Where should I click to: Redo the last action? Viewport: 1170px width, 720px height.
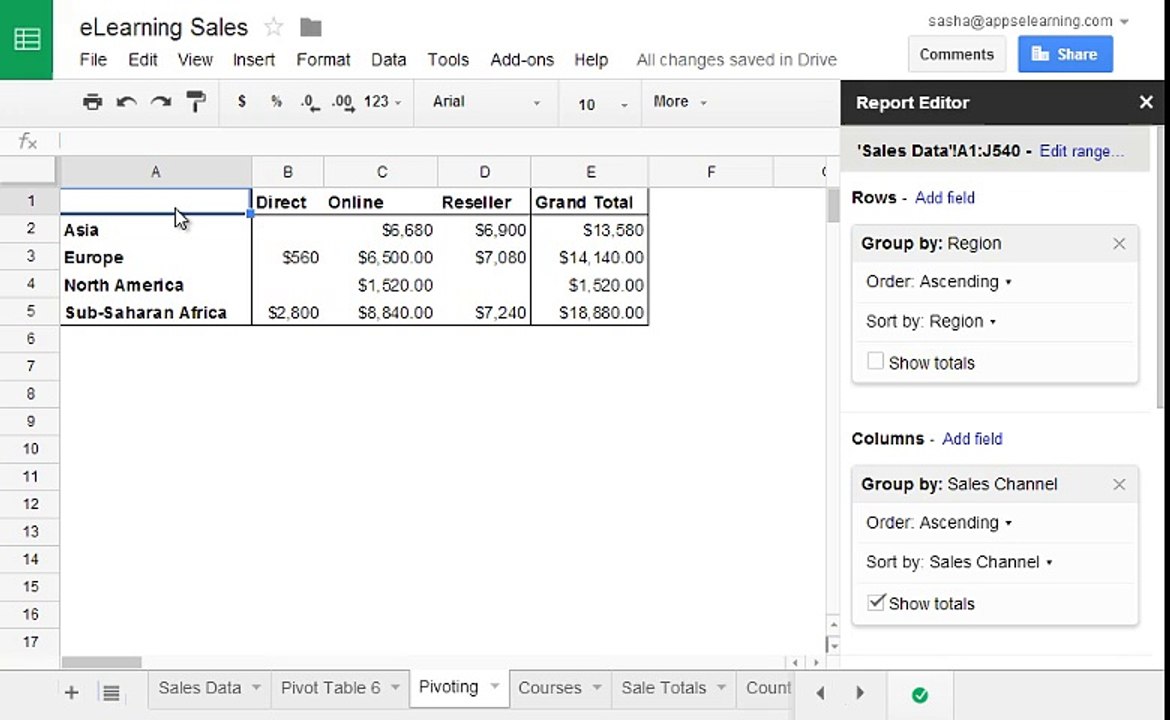(x=160, y=101)
